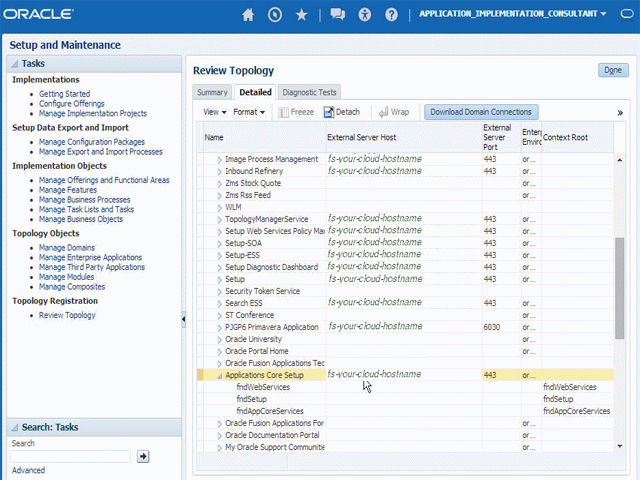Image resolution: width=640 pixels, height=480 pixels.
Task: Click the search go arrow button
Action: pos(143,456)
